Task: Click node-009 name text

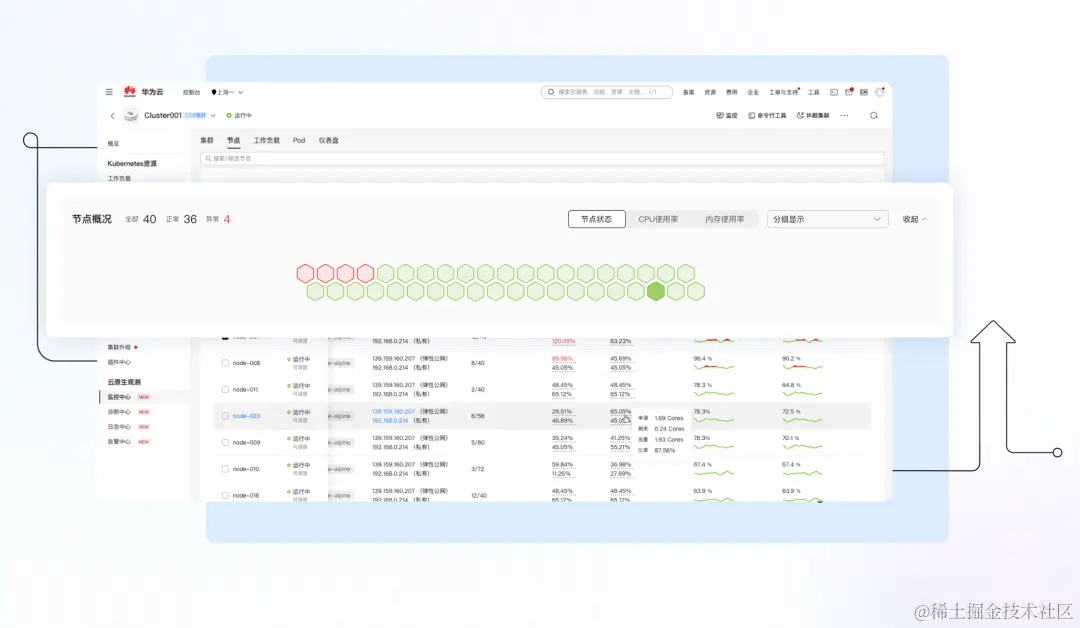Action: pos(246,443)
